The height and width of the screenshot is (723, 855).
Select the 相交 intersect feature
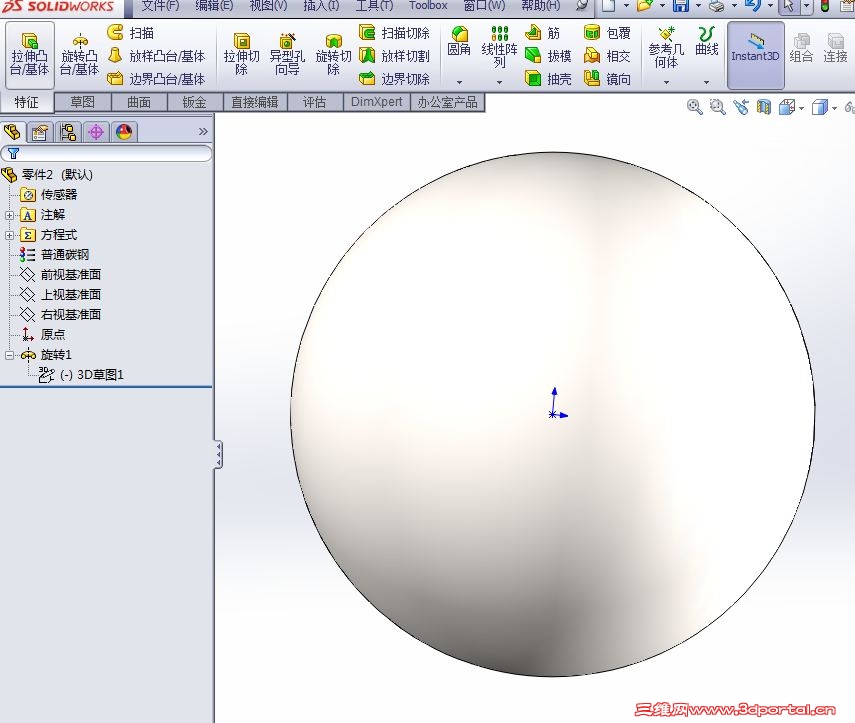607,56
